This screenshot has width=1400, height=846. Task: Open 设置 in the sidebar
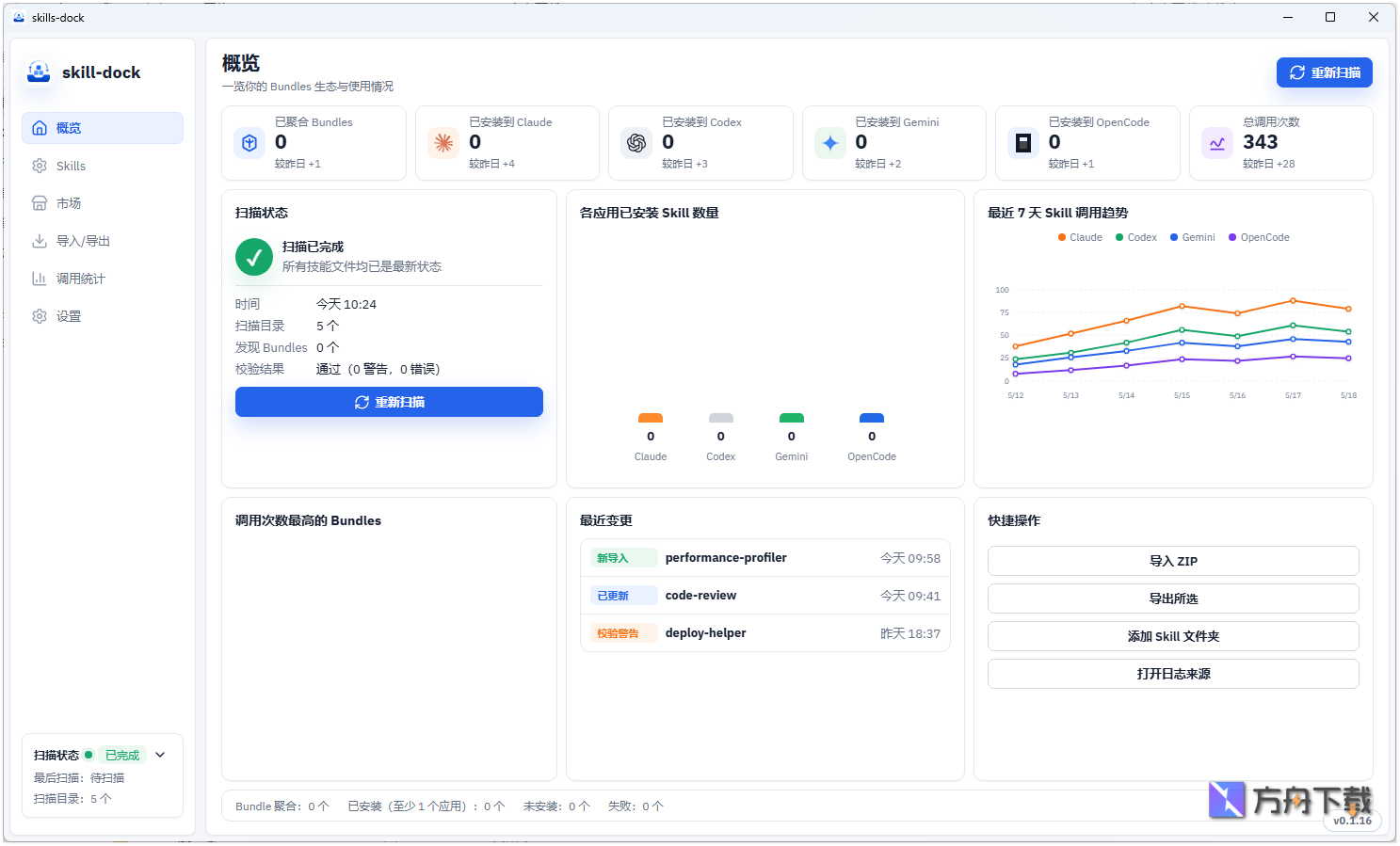coord(103,316)
